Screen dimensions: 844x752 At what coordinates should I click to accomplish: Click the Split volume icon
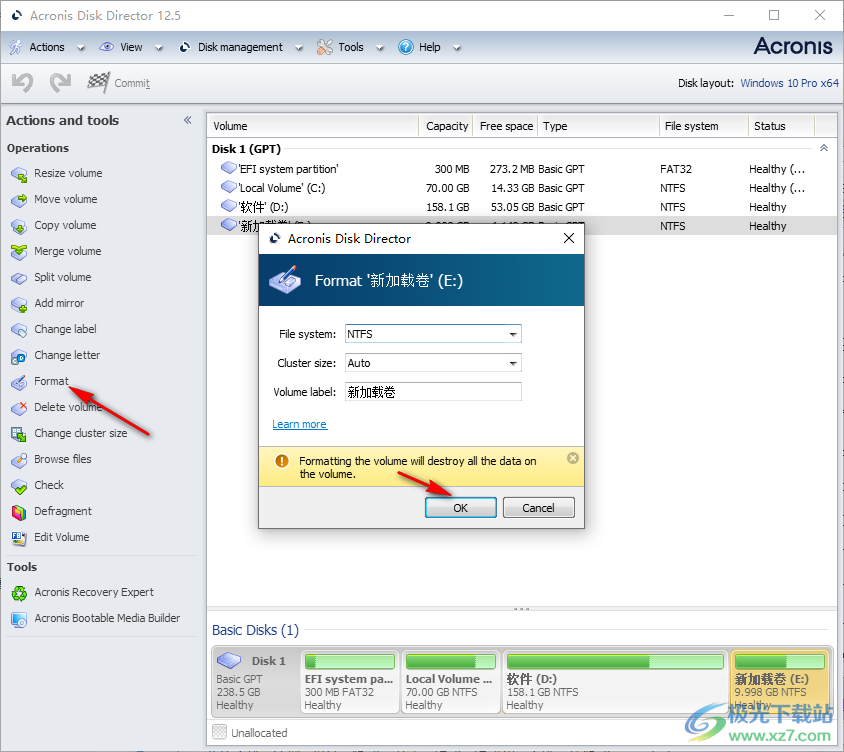pyautogui.click(x=19, y=278)
